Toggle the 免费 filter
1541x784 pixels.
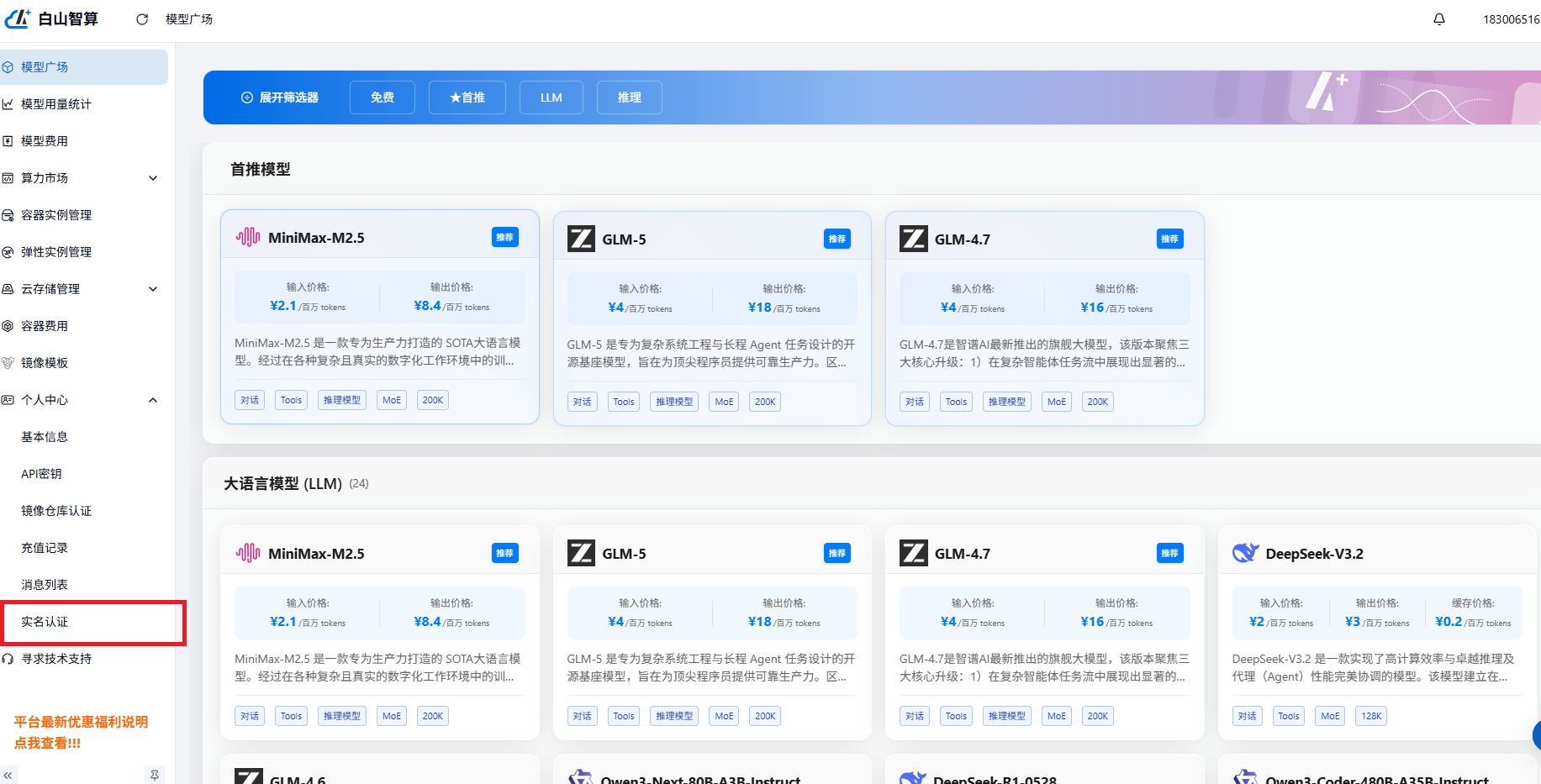(x=382, y=97)
